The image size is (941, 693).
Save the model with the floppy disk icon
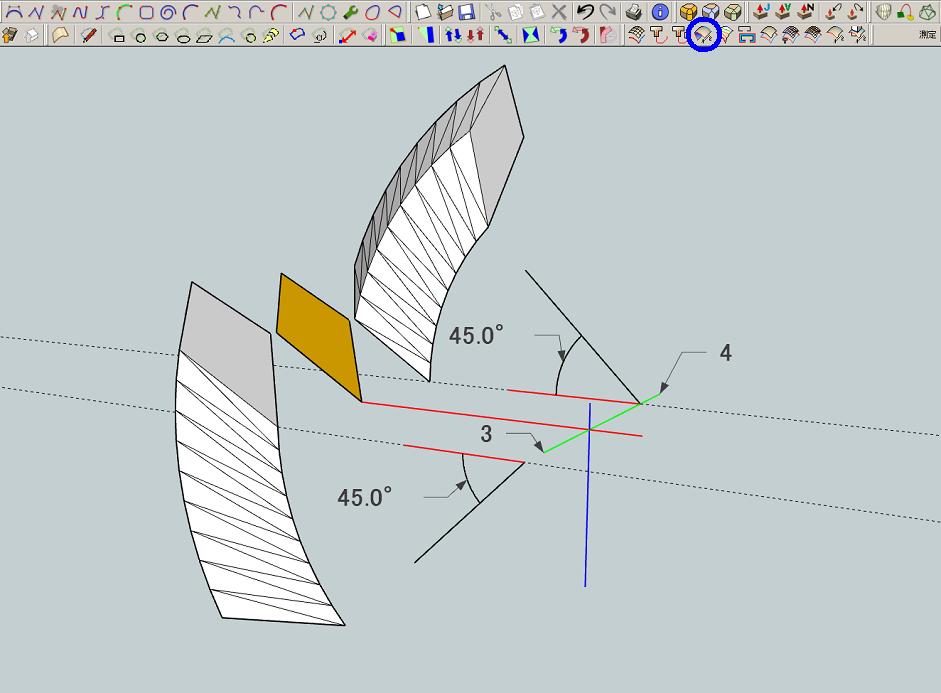click(466, 11)
